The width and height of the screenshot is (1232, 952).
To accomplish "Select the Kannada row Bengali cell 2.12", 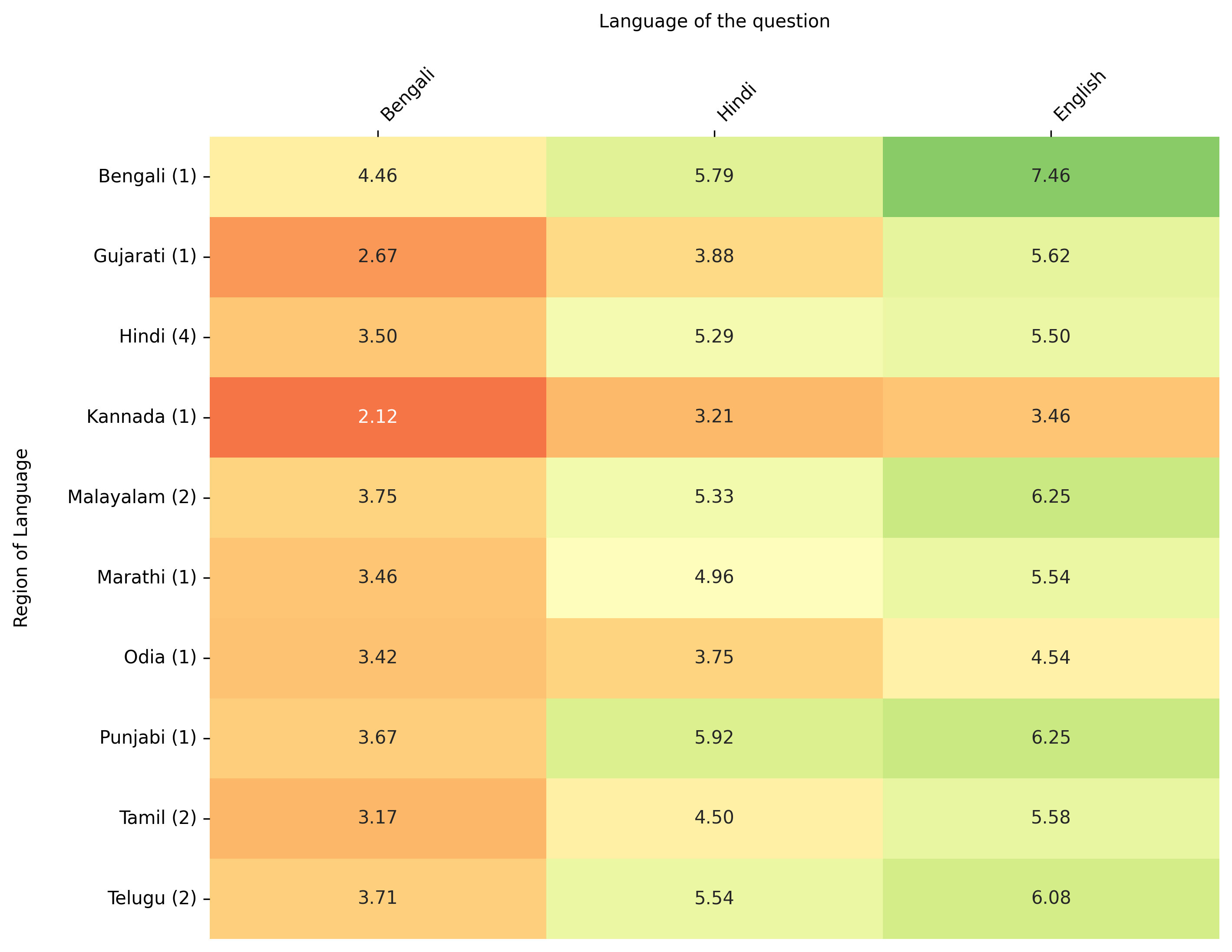I will [377, 417].
